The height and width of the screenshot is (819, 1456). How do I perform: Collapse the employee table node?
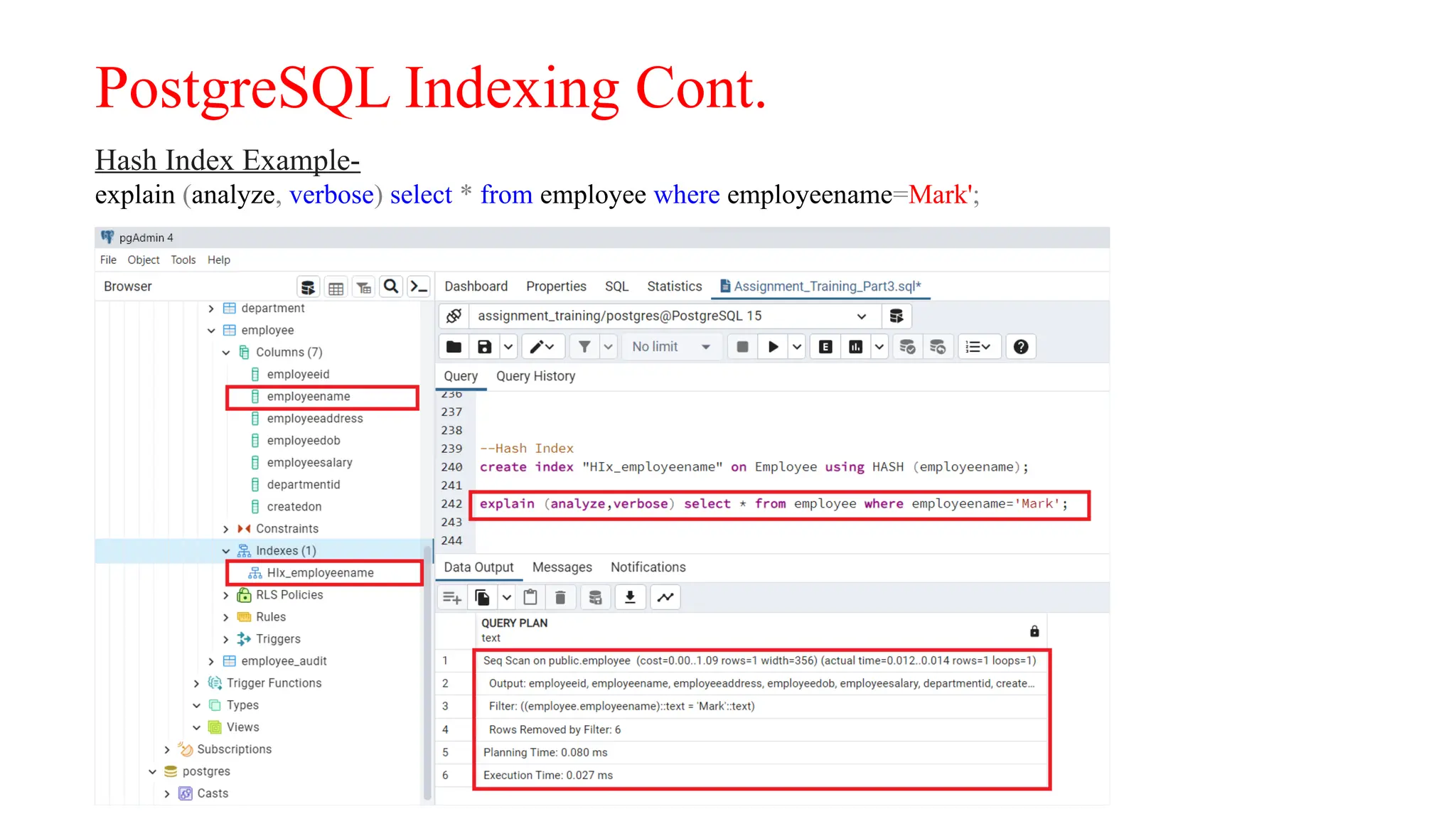tap(211, 331)
